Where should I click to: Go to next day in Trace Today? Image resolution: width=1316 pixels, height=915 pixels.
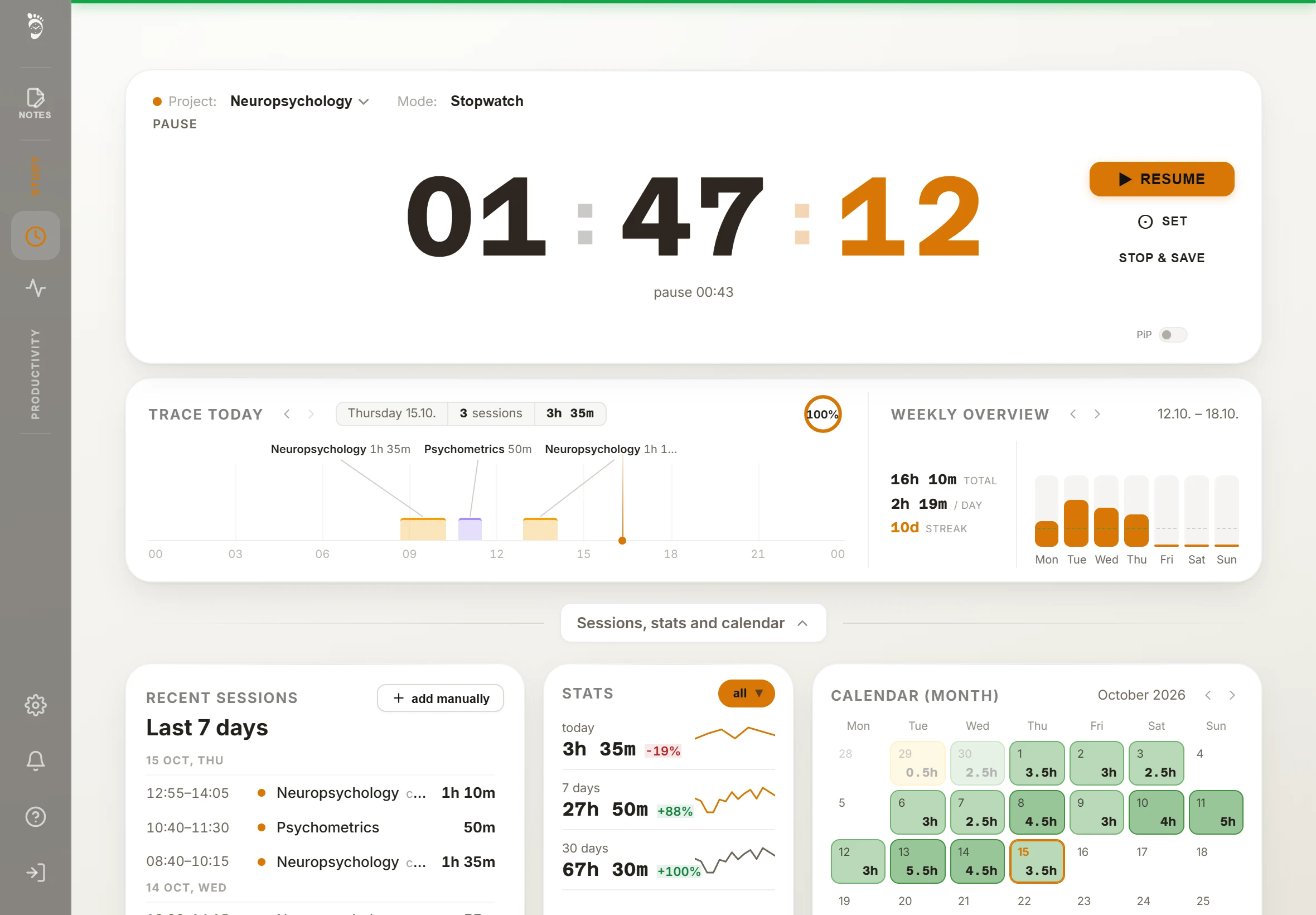coord(311,413)
